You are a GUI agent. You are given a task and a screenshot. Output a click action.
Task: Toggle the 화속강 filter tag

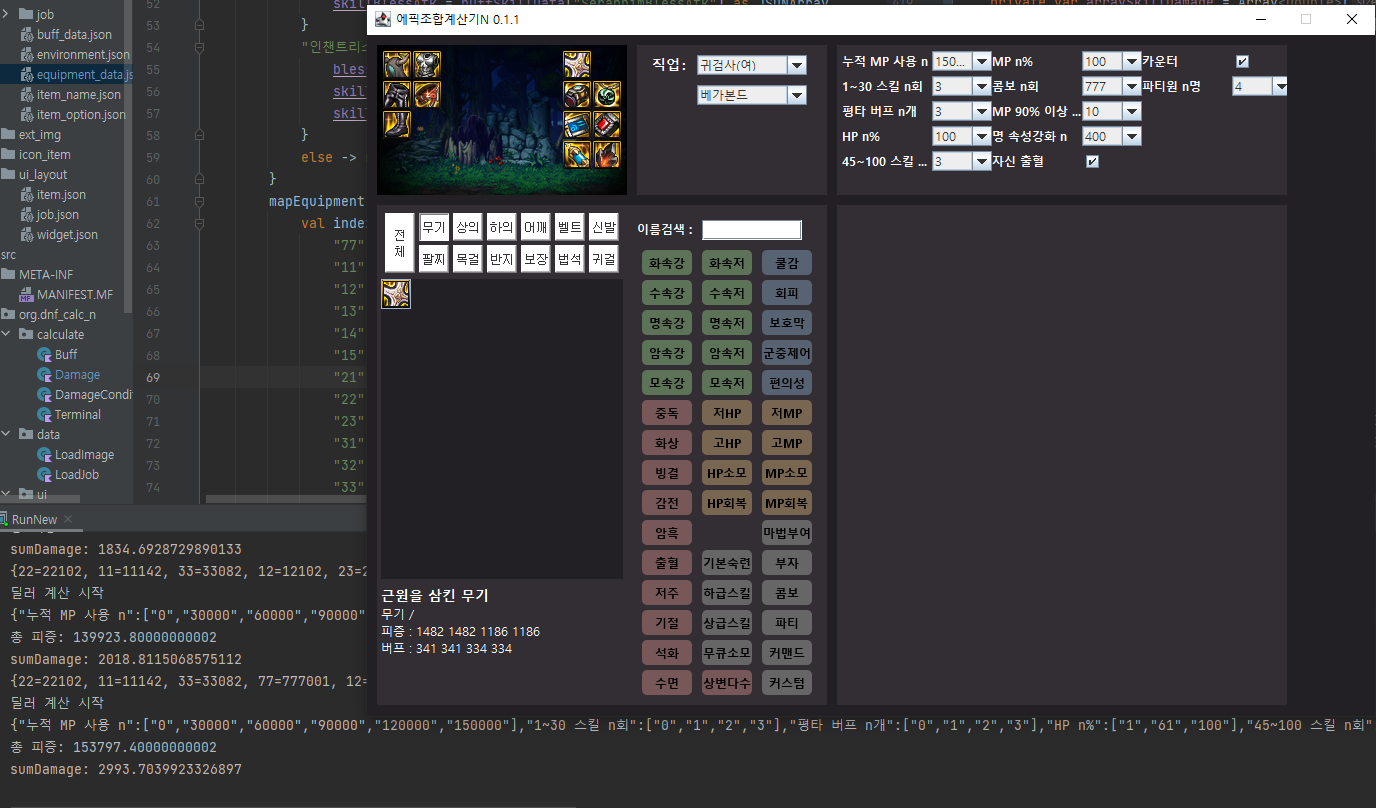pos(667,263)
